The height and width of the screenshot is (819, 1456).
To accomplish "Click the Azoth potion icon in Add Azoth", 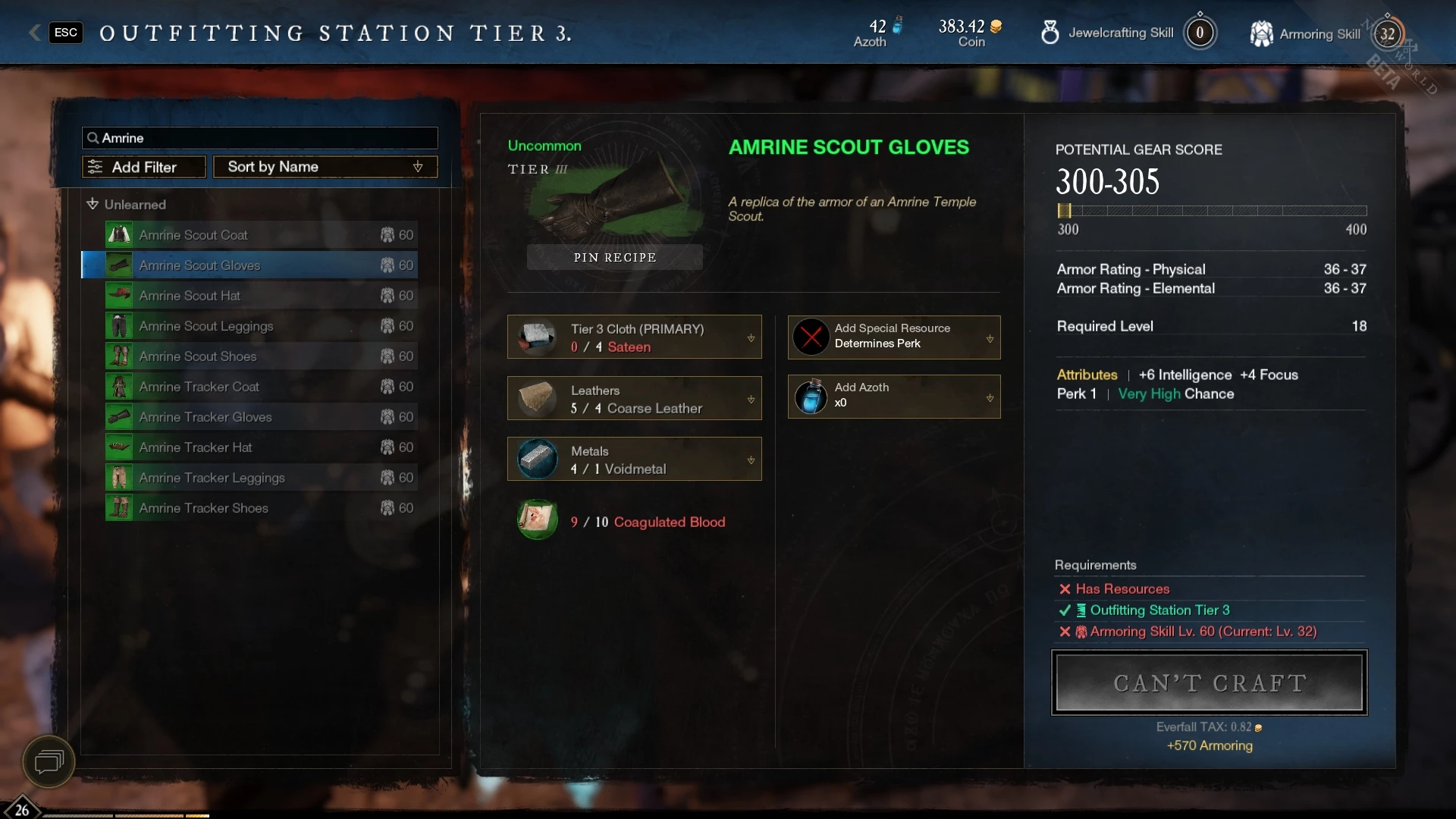I will (811, 397).
